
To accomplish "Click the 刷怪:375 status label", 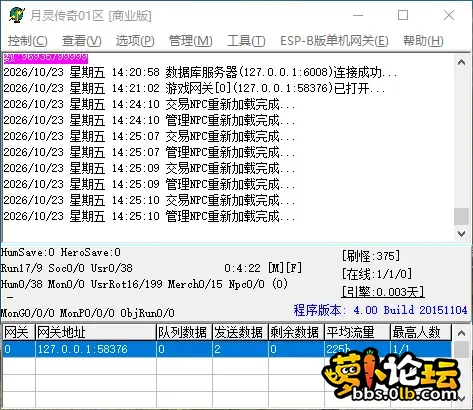I will point(371,256).
